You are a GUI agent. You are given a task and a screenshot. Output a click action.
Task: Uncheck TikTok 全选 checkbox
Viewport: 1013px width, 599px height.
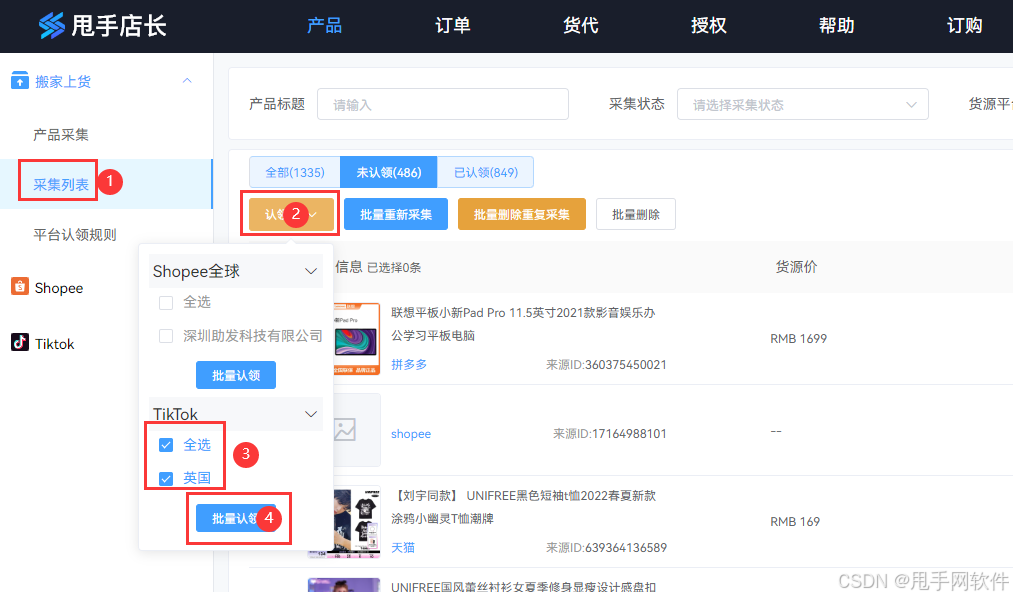166,445
